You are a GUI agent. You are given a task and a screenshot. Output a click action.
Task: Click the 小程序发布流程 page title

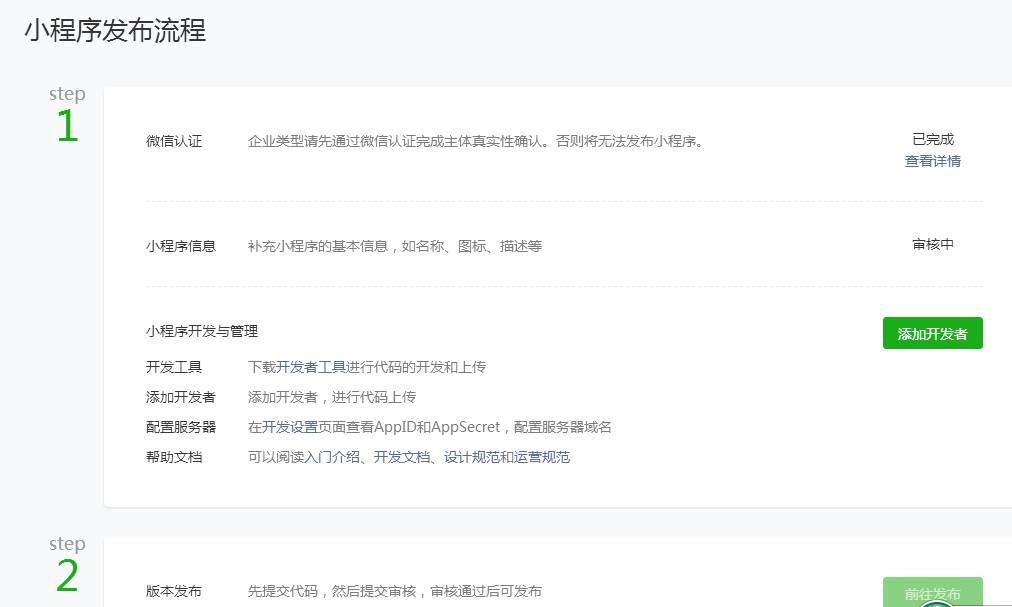pos(115,31)
